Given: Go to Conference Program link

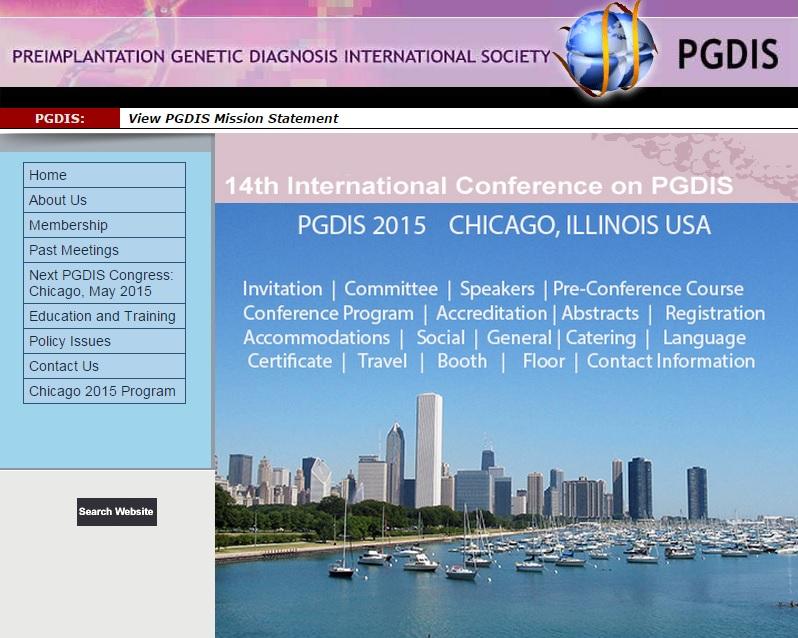Looking at the screenshot, I should pos(328,313).
